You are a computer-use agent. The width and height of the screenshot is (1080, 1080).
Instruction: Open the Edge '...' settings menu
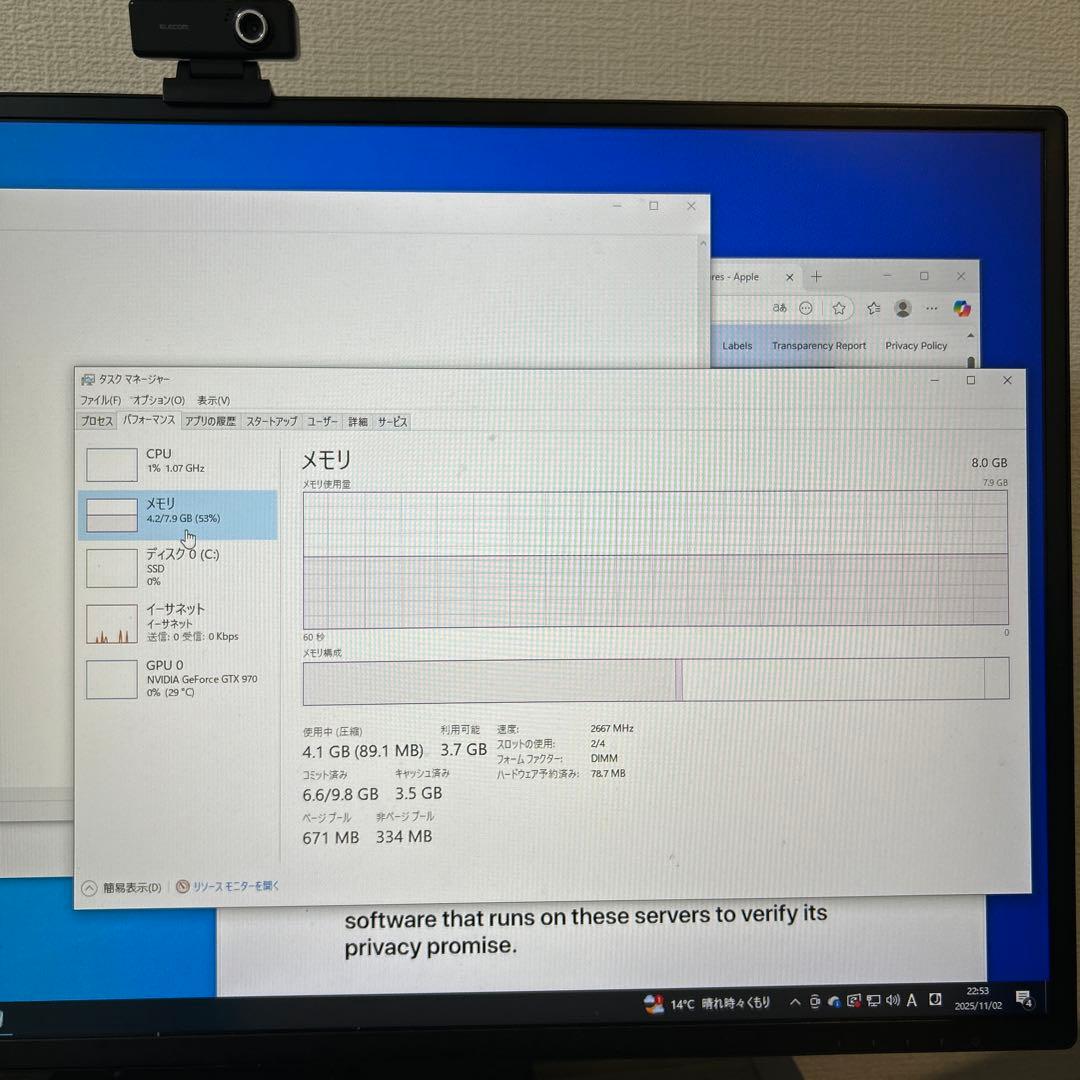[932, 308]
